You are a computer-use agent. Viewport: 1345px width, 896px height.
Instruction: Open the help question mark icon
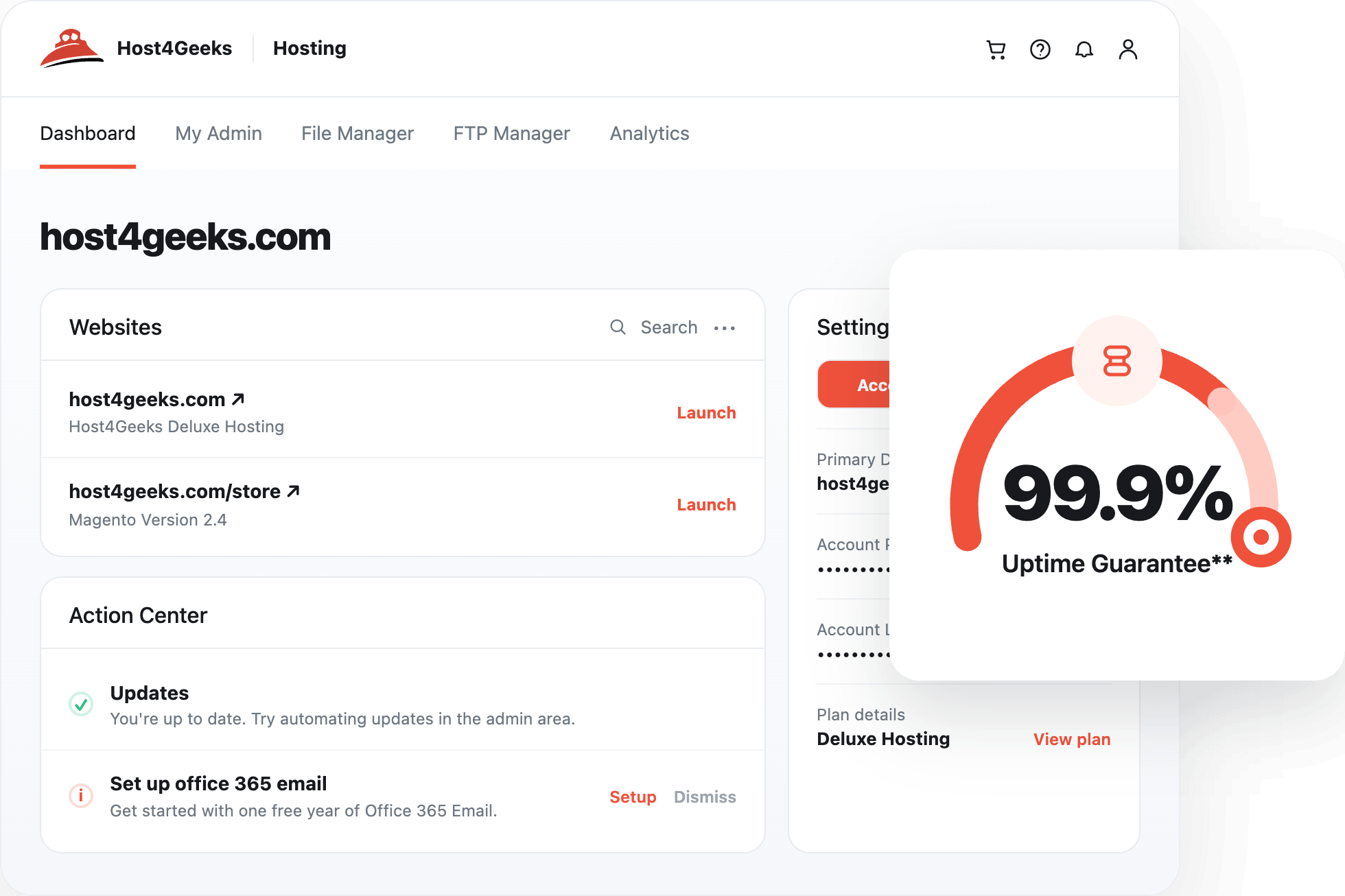pyautogui.click(x=1040, y=49)
